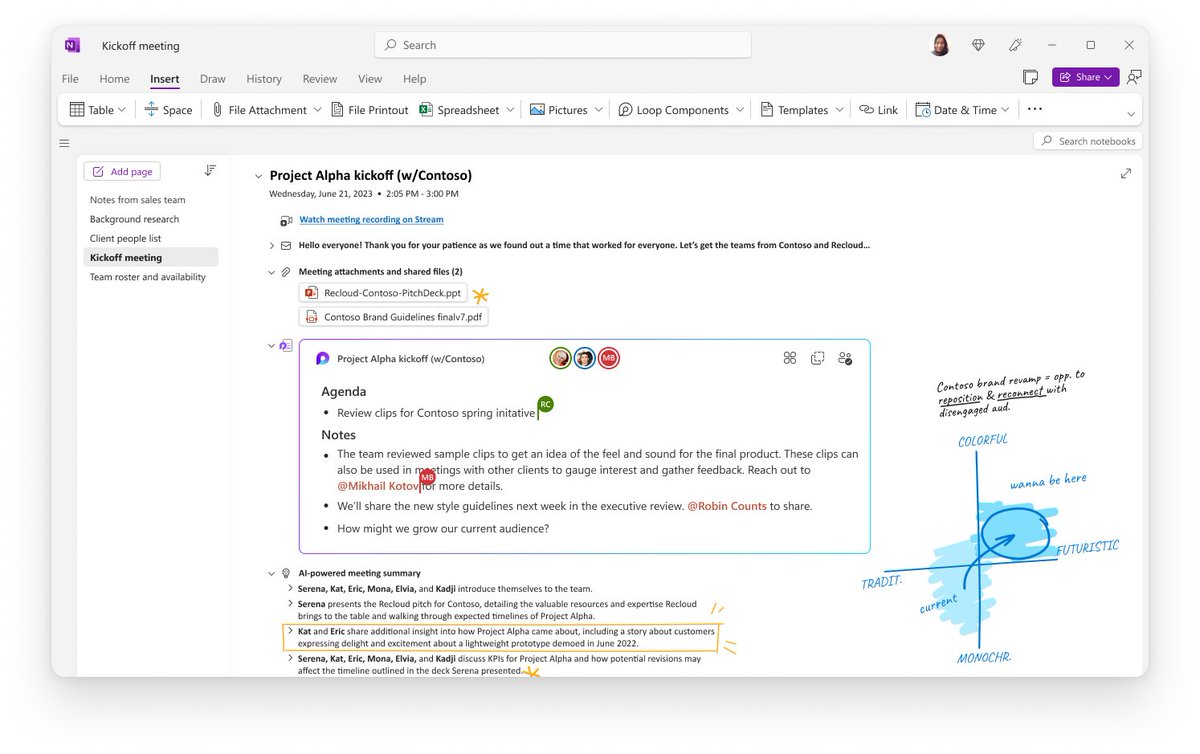View attendees on the Loop component
This screenshot has width=1200, height=754.
pos(845,358)
